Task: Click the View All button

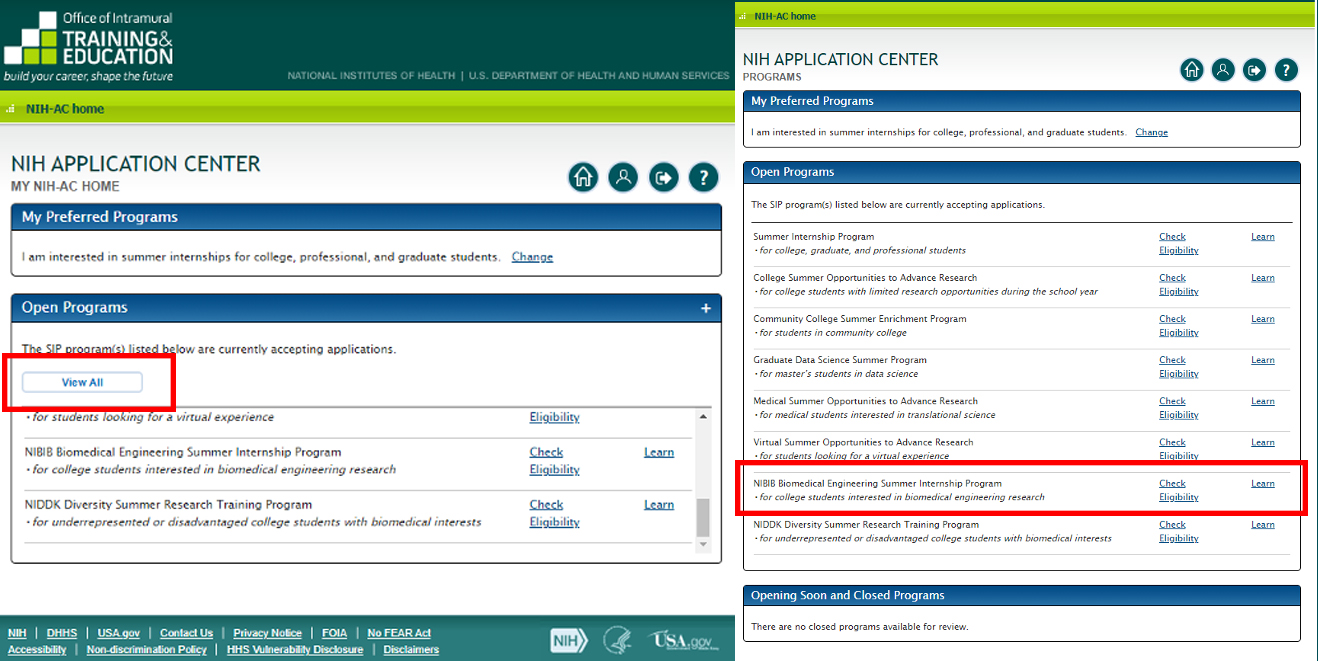Action: click(82, 382)
